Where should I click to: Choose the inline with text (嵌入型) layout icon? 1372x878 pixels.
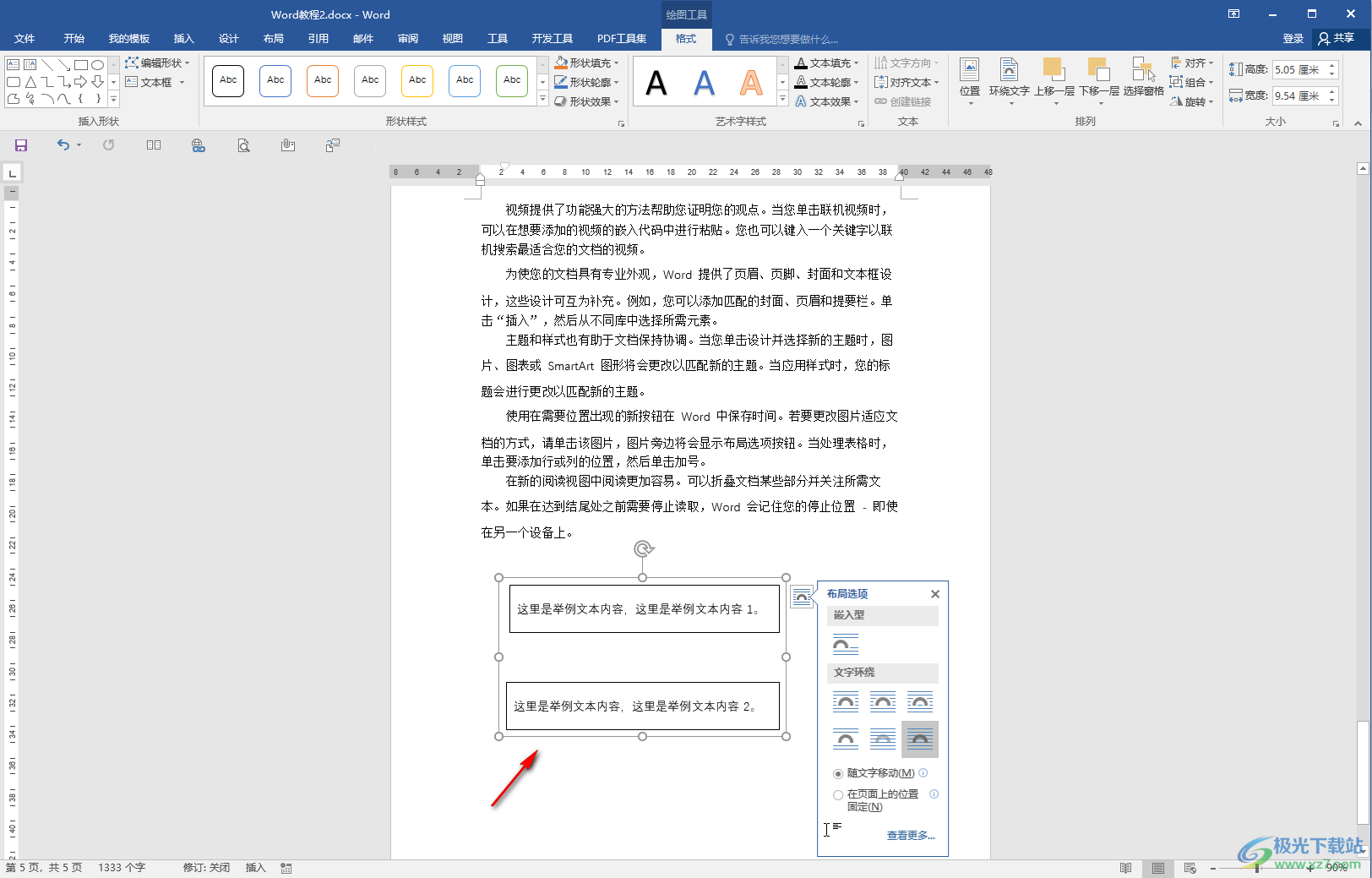(x=846, y=645)
